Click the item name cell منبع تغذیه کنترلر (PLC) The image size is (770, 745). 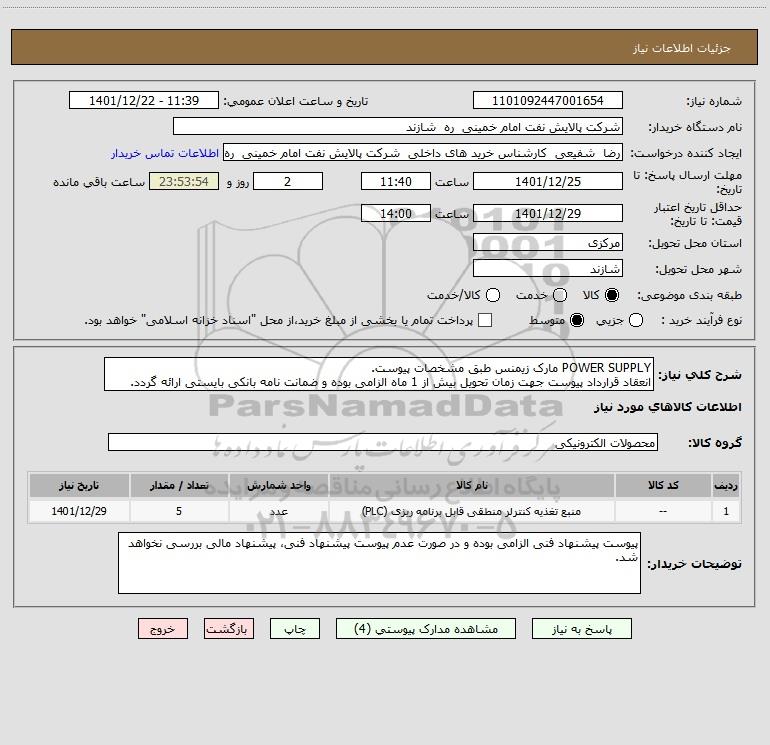(472, 511)
